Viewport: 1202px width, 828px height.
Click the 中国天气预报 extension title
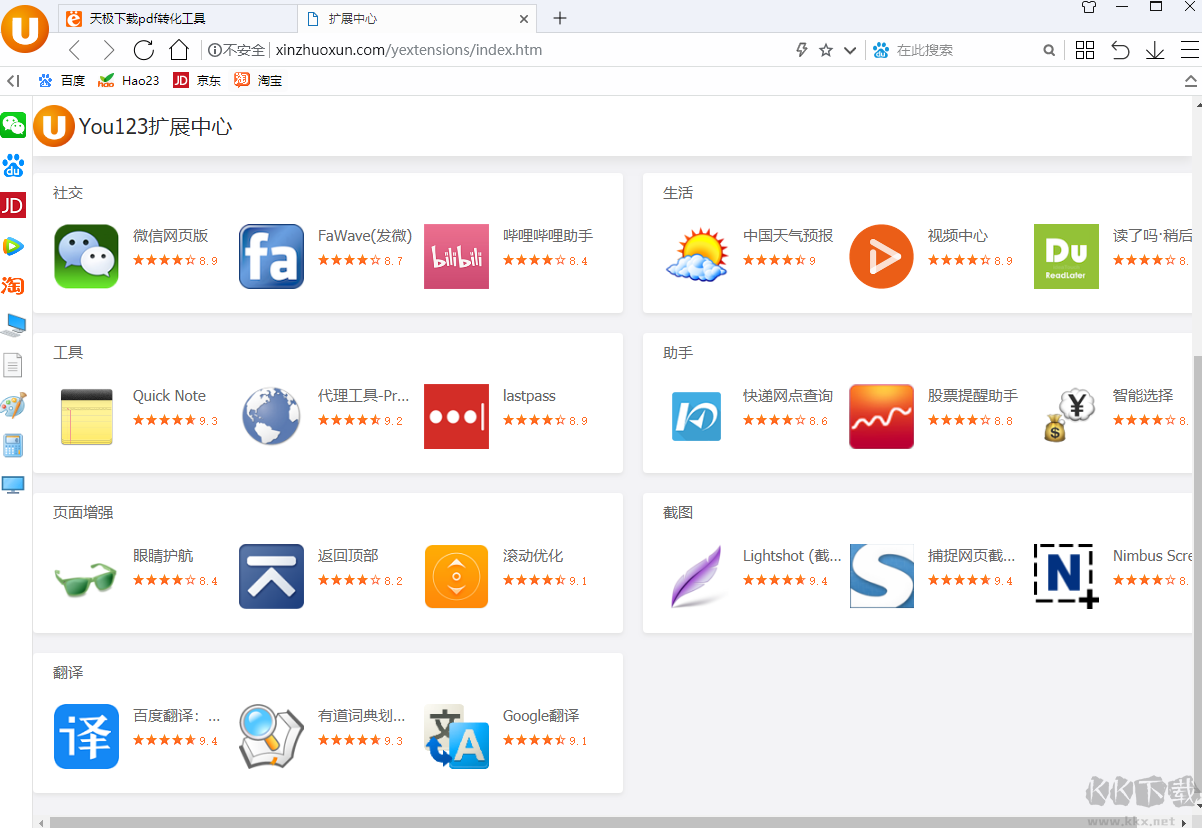[x=788, y=236]
